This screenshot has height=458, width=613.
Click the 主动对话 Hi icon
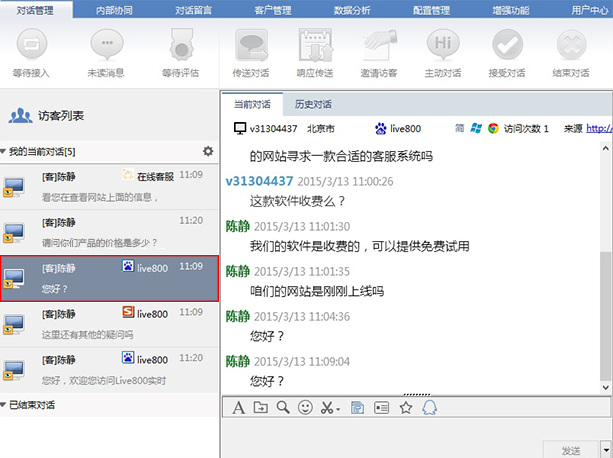[x=443, y=46]
